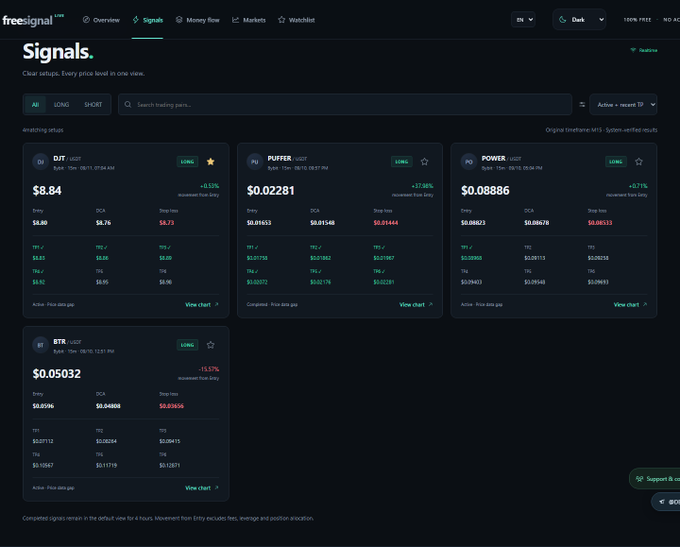Click PUFFER stop loss $0.01444
This screenshot has height=547, width=680.
pyautogui.click(x=386, y=223)
